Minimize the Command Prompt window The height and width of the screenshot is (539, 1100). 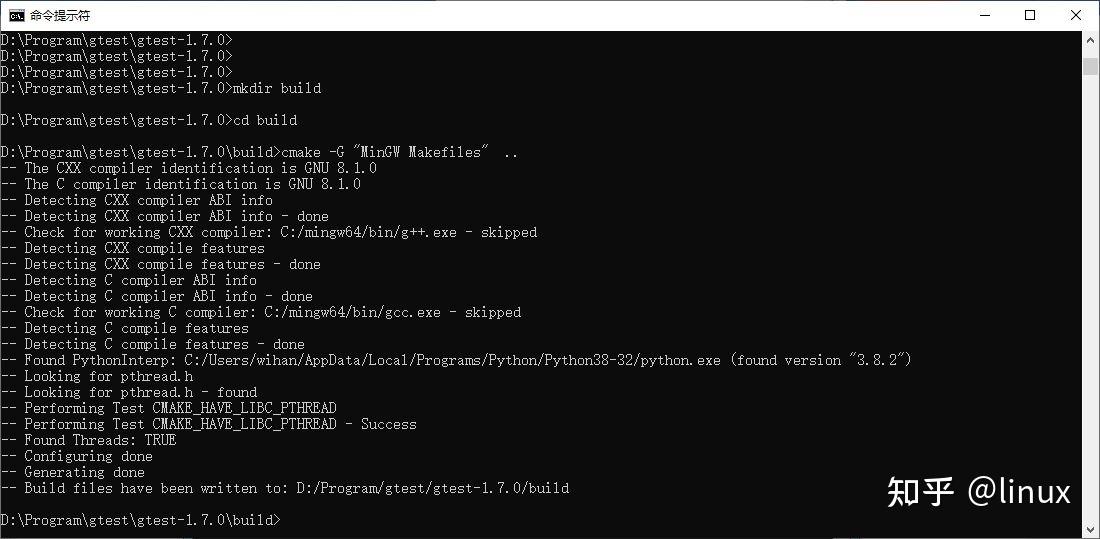[x=984, y=15]
